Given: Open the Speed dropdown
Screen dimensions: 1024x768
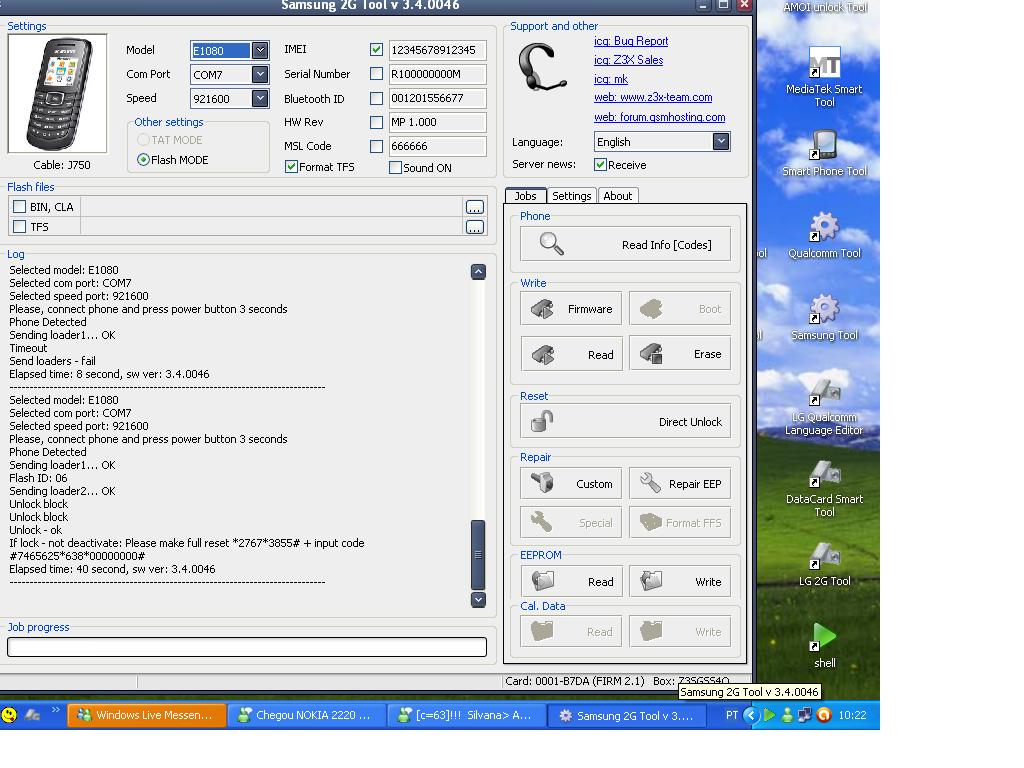Looking at the screenshot, I should click(x=260, y=99).
